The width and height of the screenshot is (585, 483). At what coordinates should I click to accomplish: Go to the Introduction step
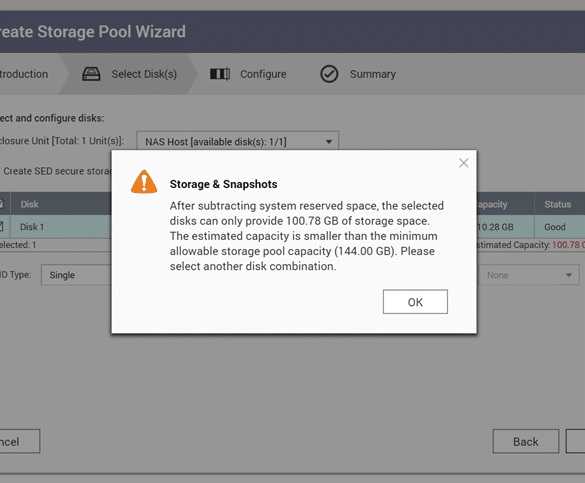[24, 74]
